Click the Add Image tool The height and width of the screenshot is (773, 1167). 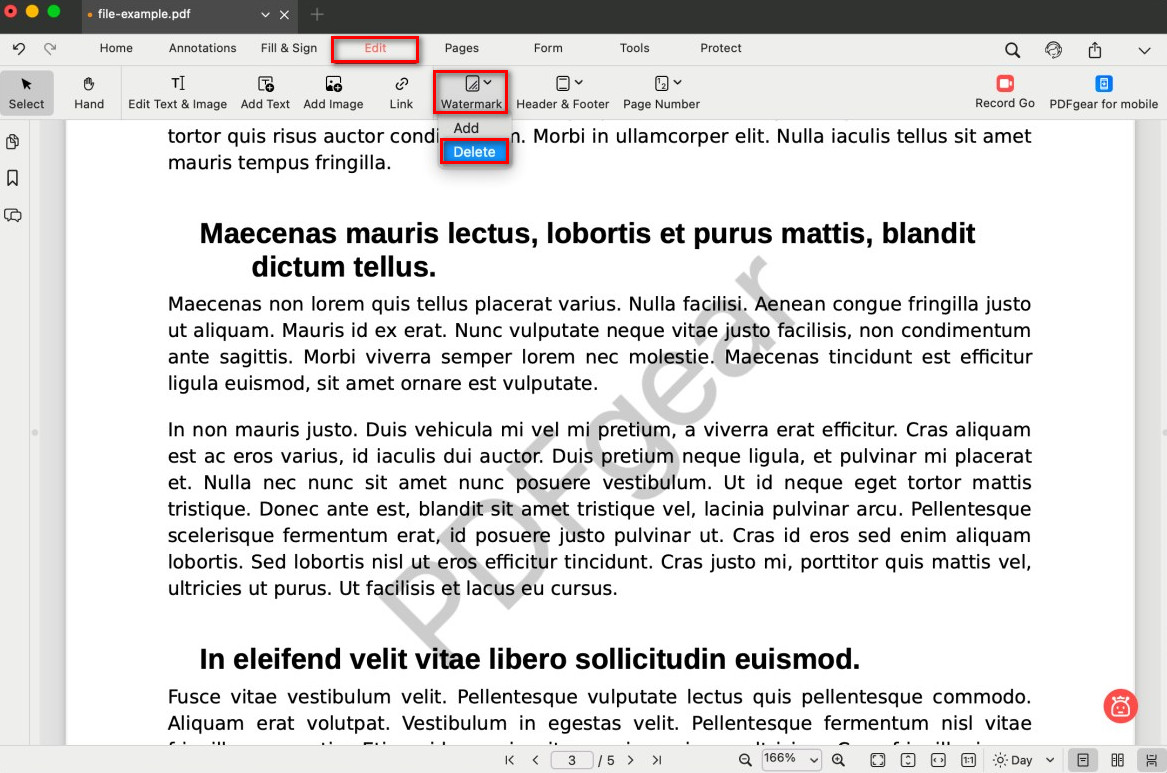click(x=333, y=92)
